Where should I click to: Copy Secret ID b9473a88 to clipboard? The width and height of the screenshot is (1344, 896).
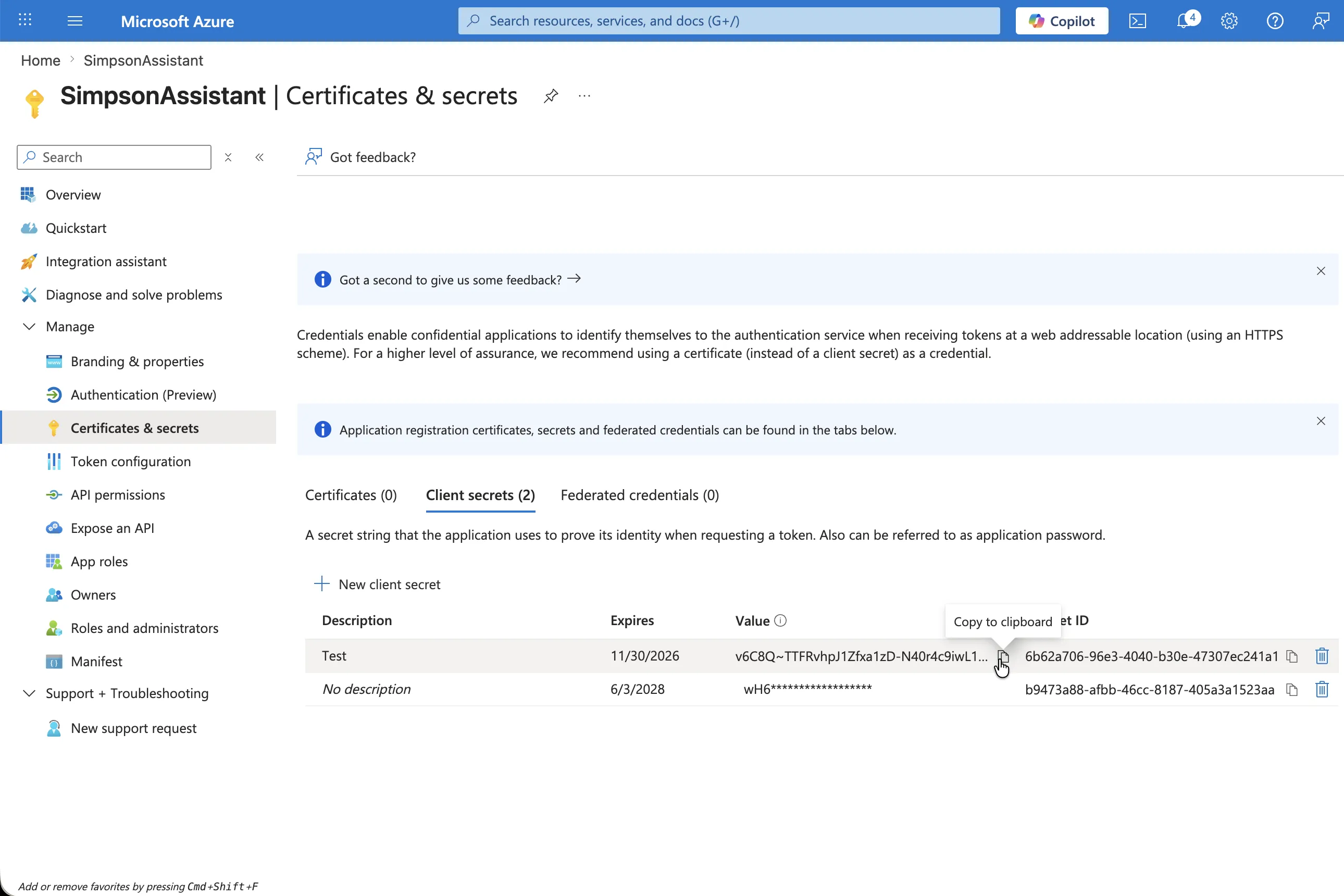click(x=1292, y=690)
